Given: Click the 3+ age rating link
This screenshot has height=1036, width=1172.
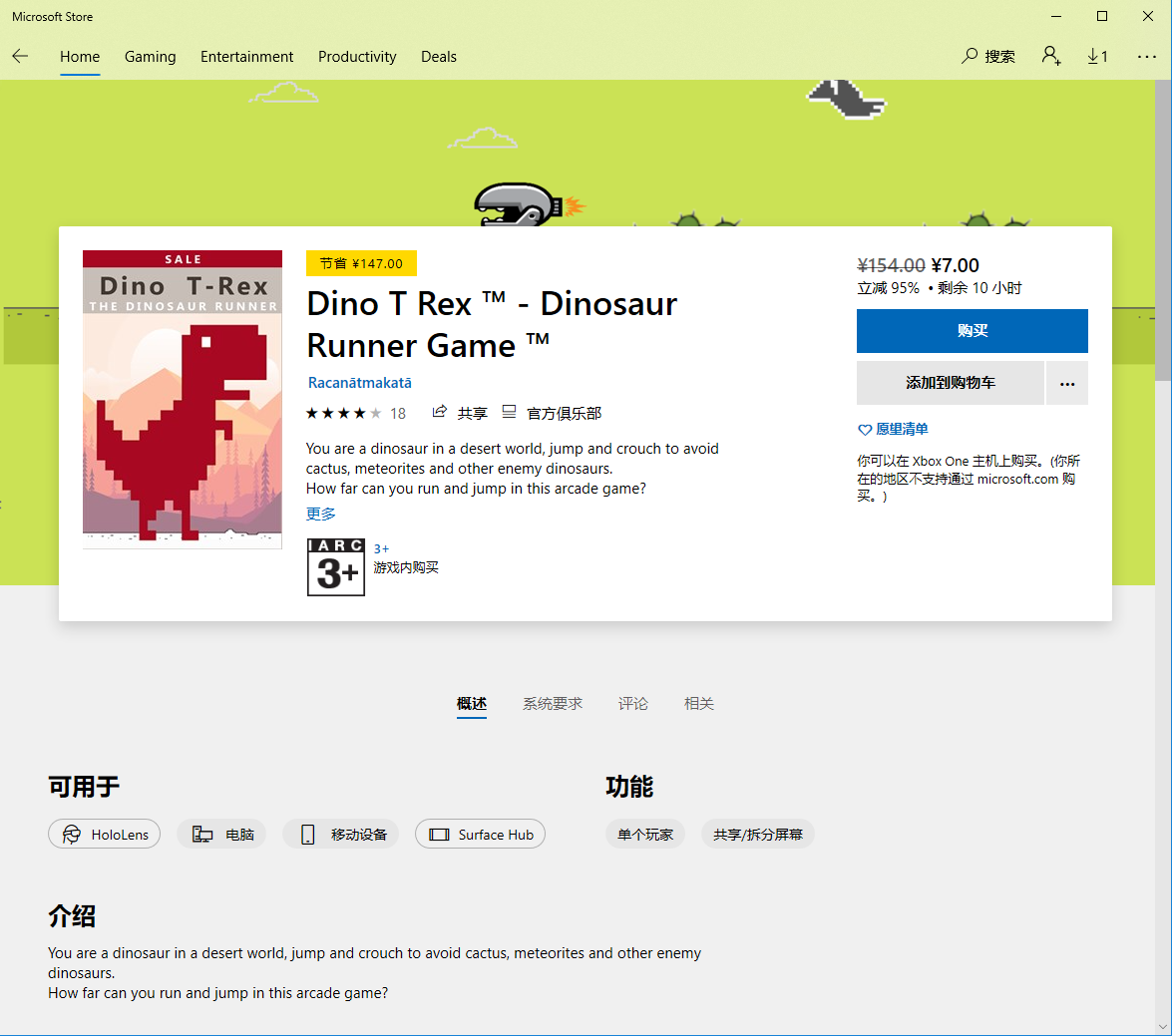Looking at the screenshot, I should click(381, 548).
